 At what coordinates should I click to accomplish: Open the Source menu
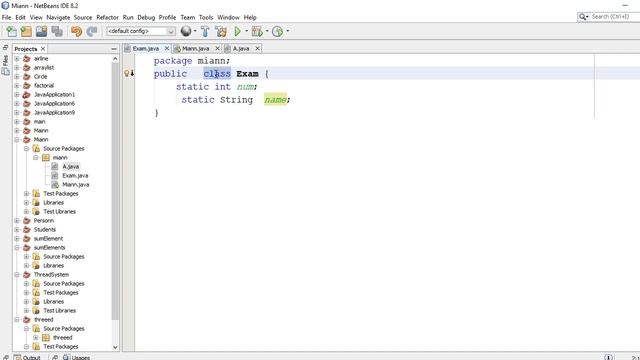tap(83, 18)
